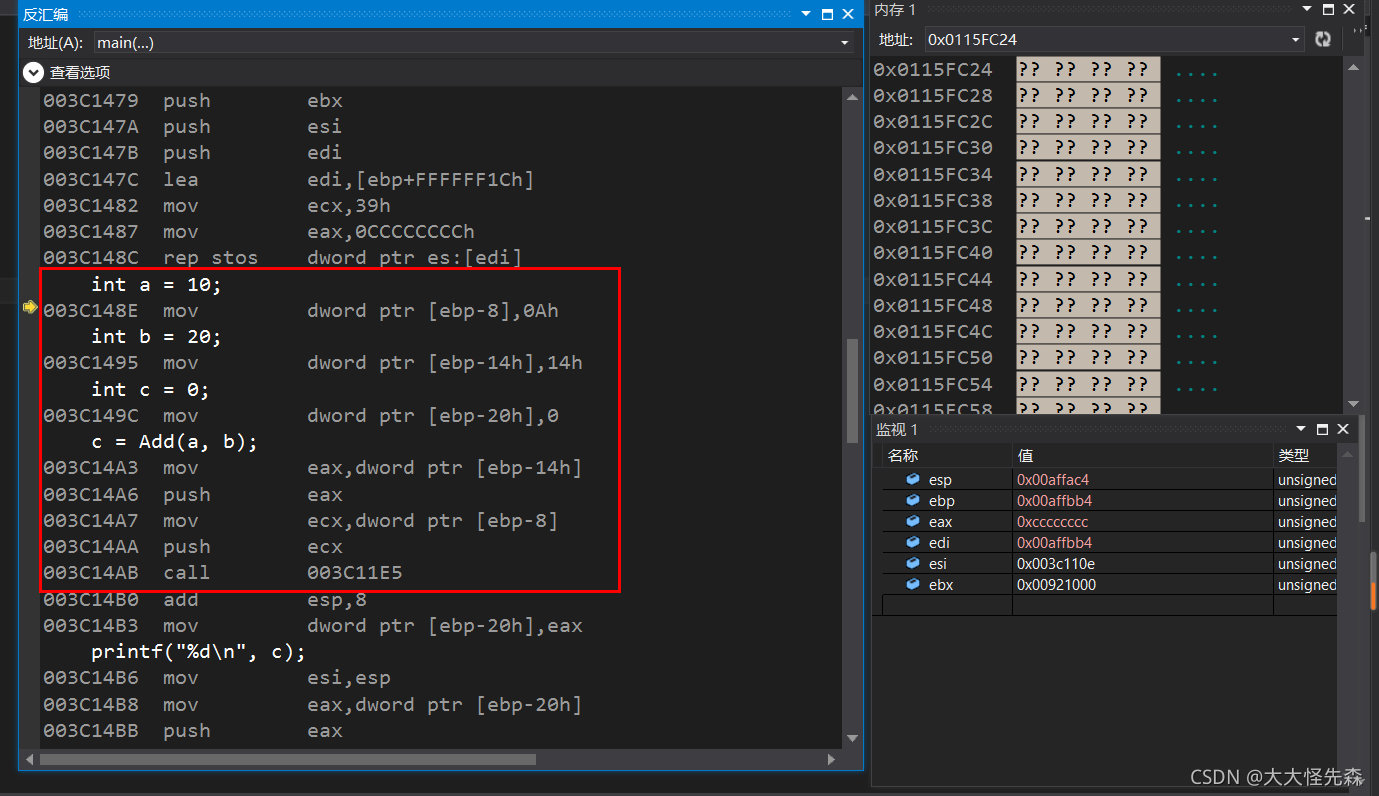Click instruction at 003C1479 push ebx
1379x796 pixels.
pos(192,101)
